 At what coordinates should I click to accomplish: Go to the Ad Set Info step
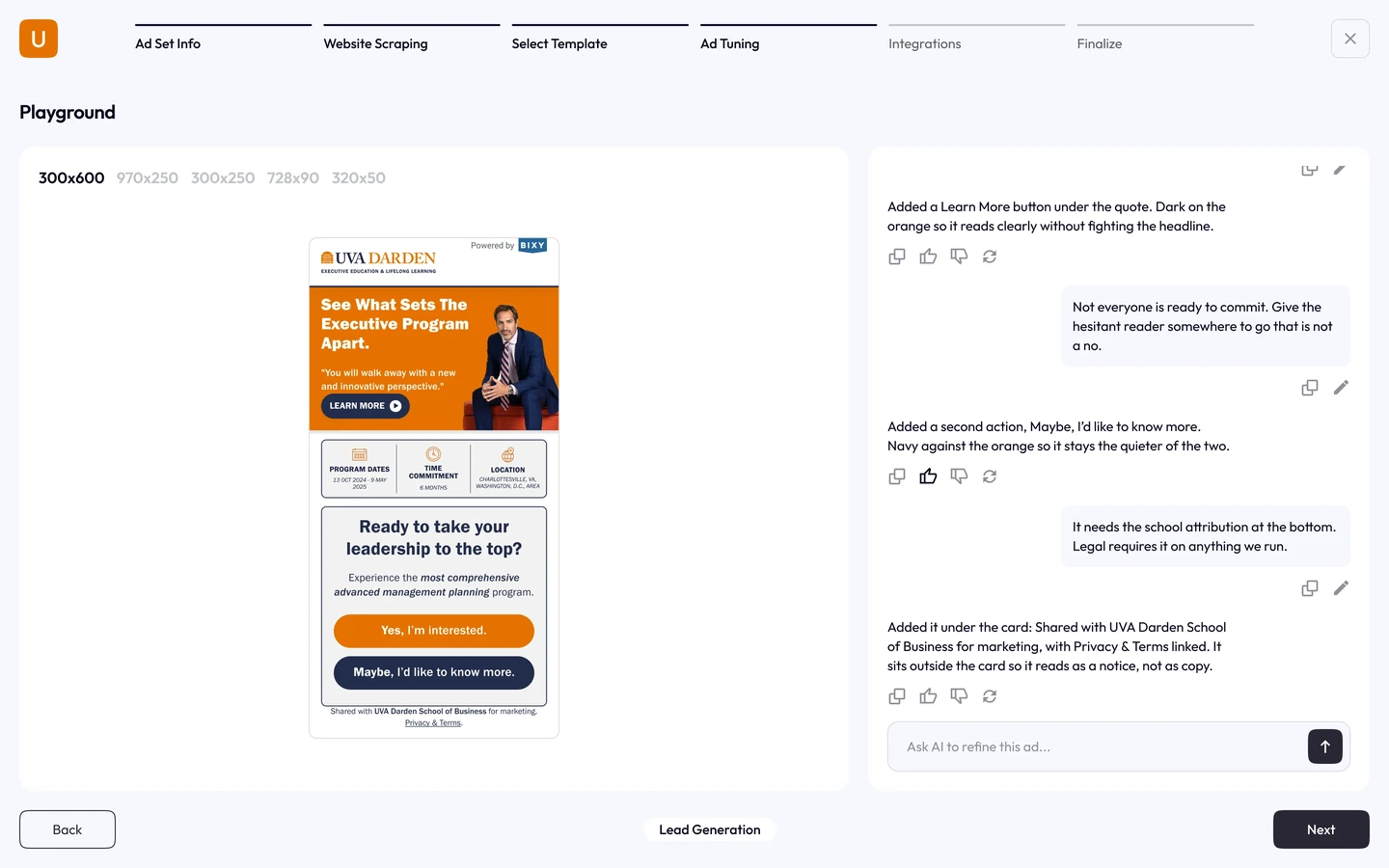pos(223,39)
